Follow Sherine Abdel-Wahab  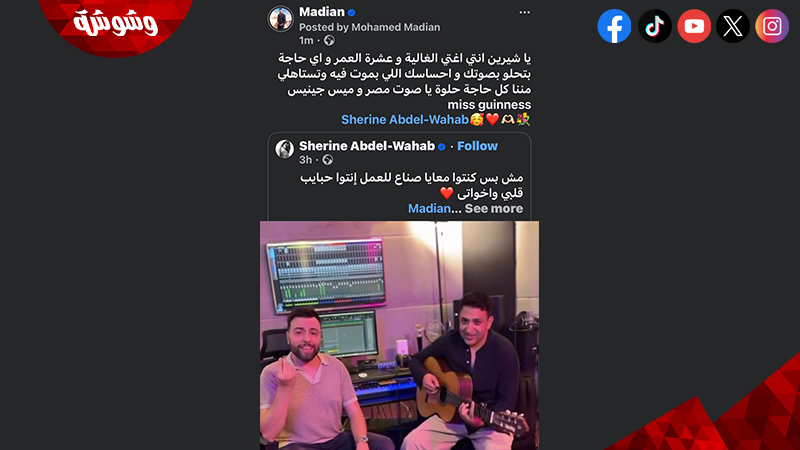pos(477,146)
